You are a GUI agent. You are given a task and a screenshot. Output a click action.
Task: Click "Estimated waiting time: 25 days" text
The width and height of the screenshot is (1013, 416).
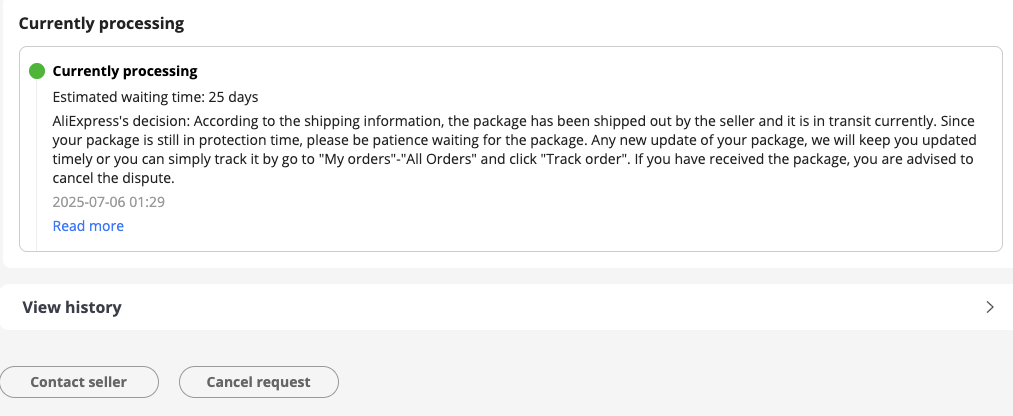coord(155,97)
